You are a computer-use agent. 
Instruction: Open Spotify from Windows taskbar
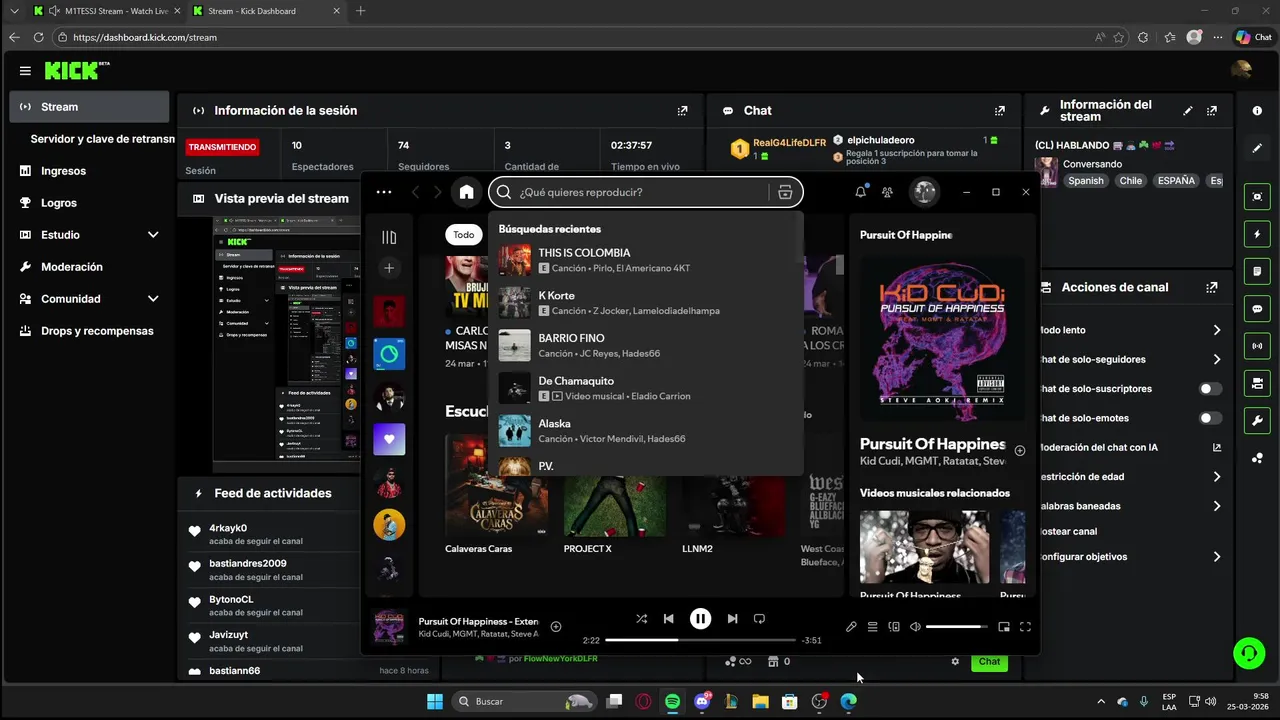click(672, 702)
